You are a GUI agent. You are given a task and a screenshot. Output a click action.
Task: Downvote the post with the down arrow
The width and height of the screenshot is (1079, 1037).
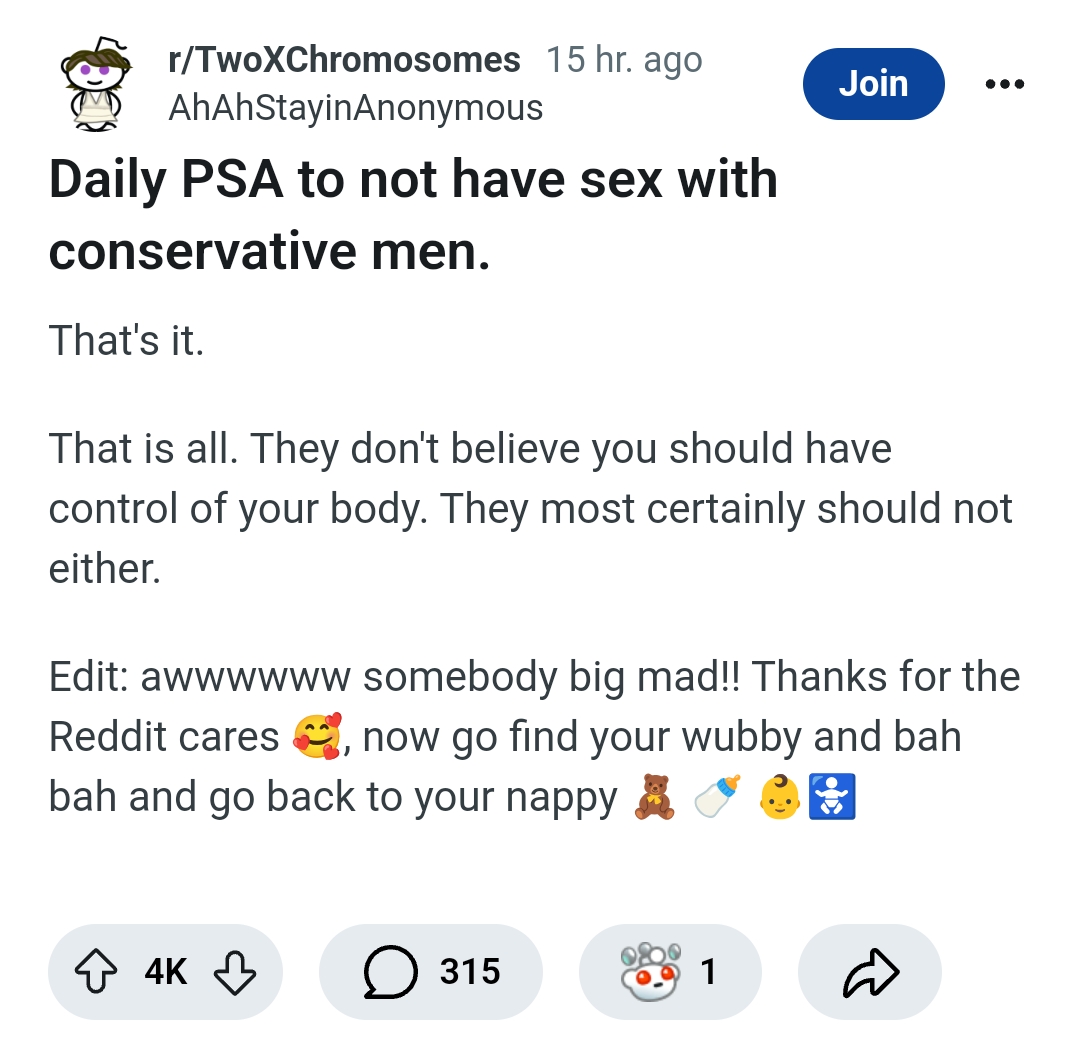[235, 972]
